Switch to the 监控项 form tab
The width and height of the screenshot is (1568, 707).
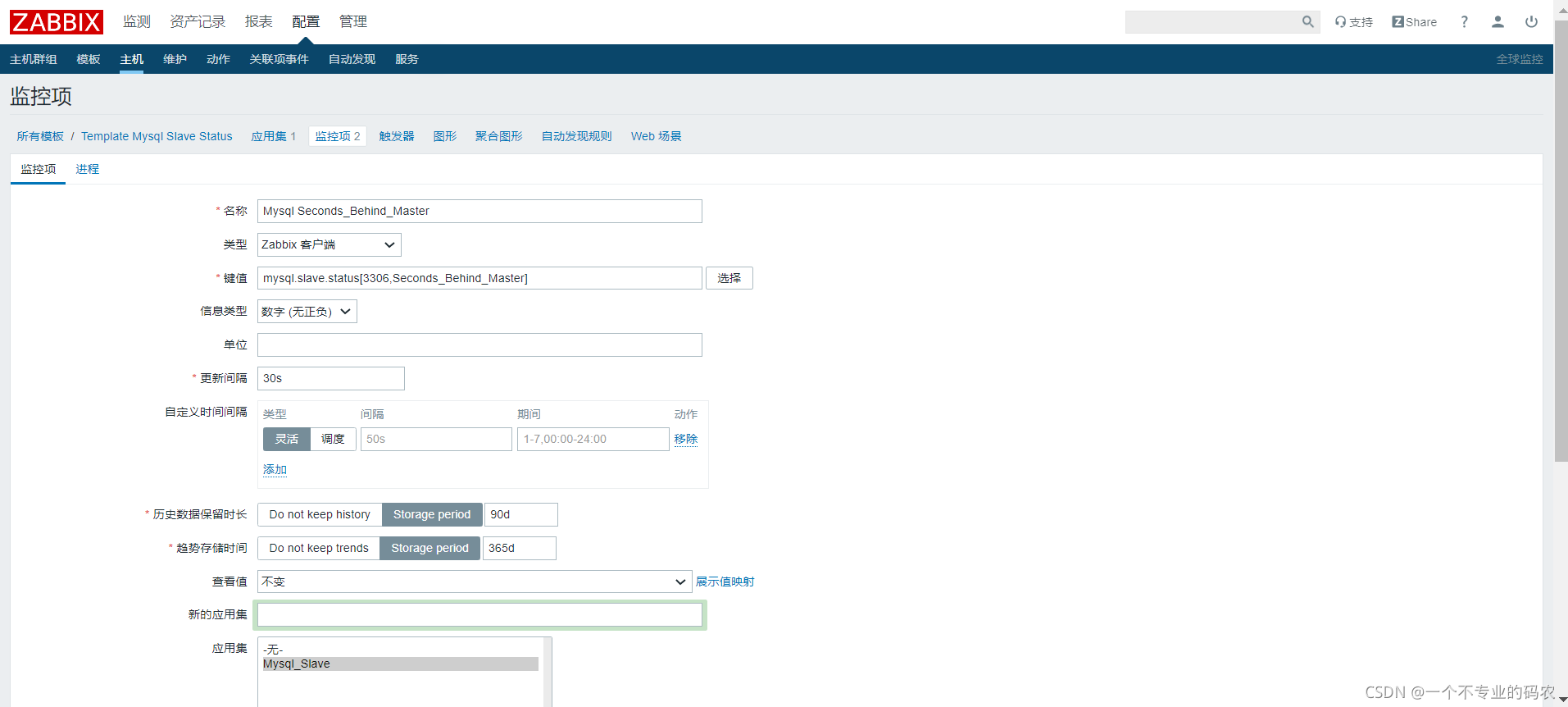pos(39,169)
